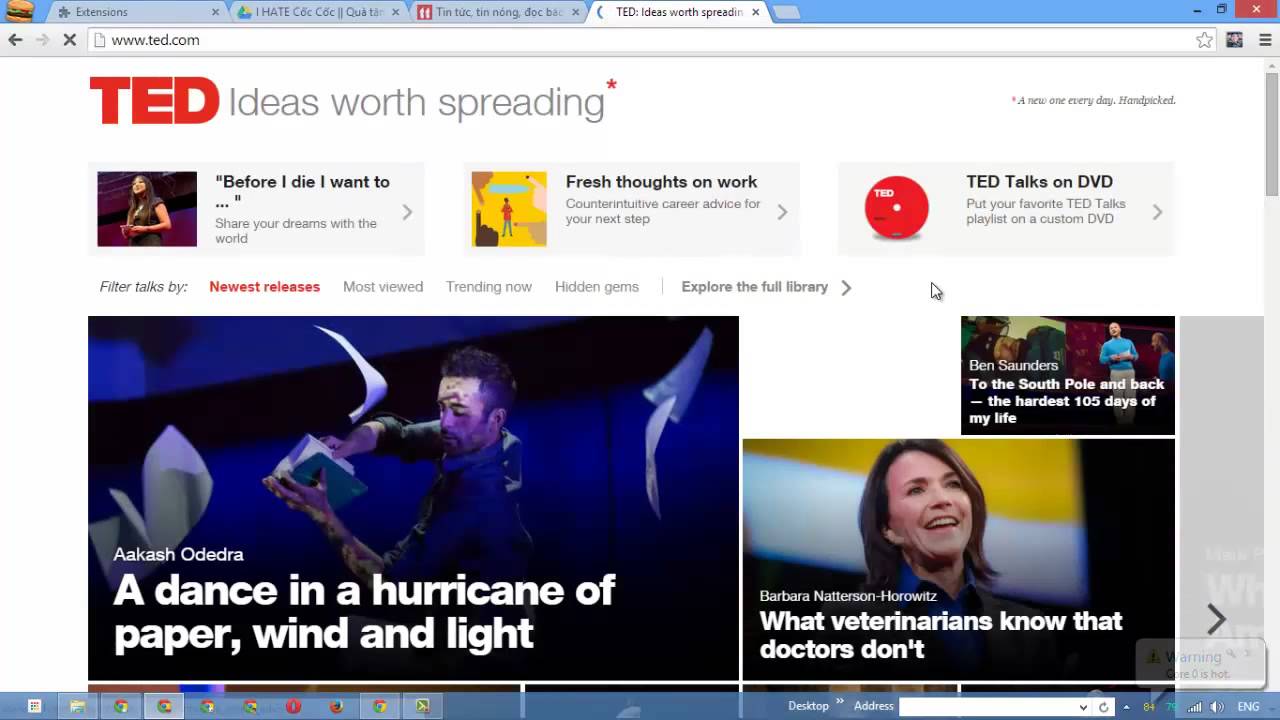Click the "Before I die" speaker thumbnail
The height and width of the screenshot is (720, 1280).
[x=147, y=209]
